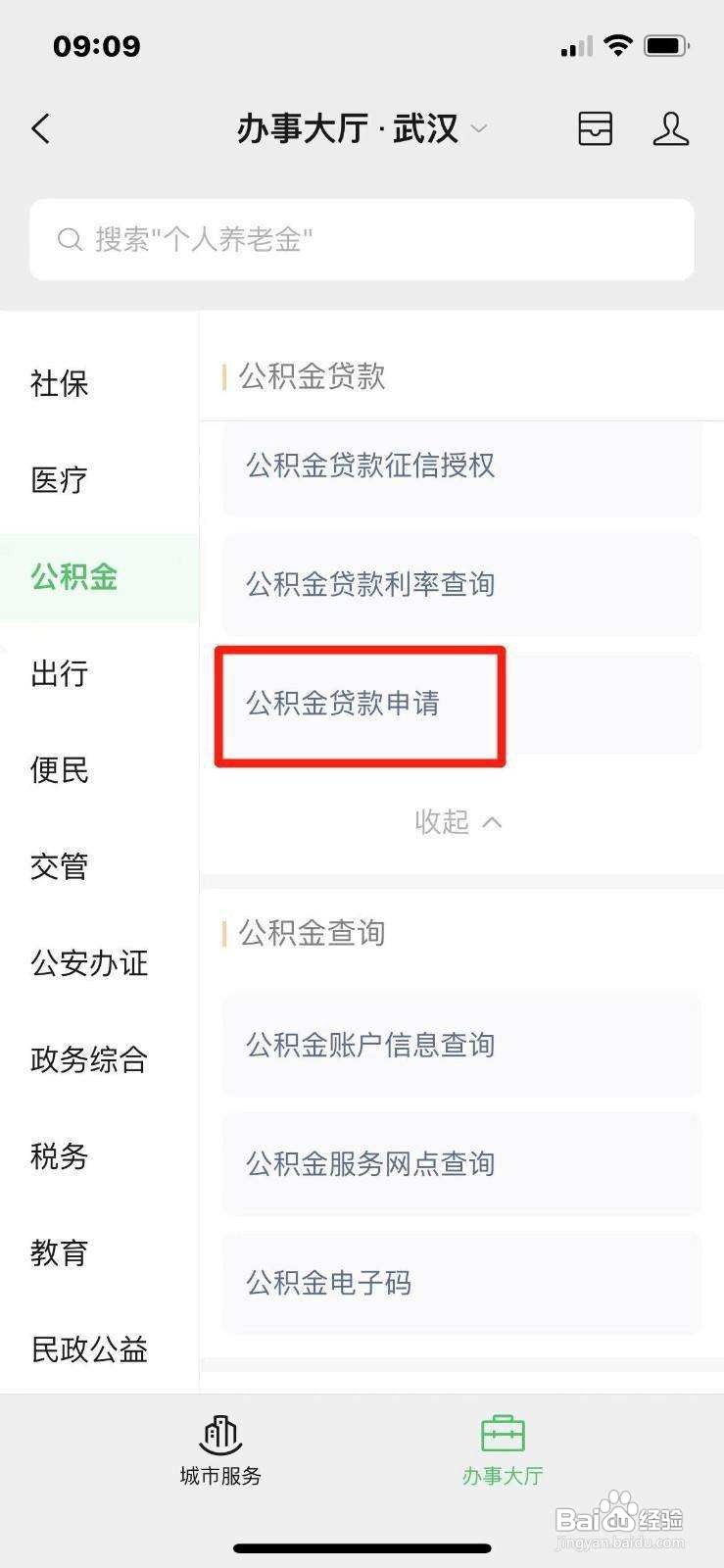Viewport: 724px width, 1568px height.
Task: Open the card wallet icon
Action: 595,128
